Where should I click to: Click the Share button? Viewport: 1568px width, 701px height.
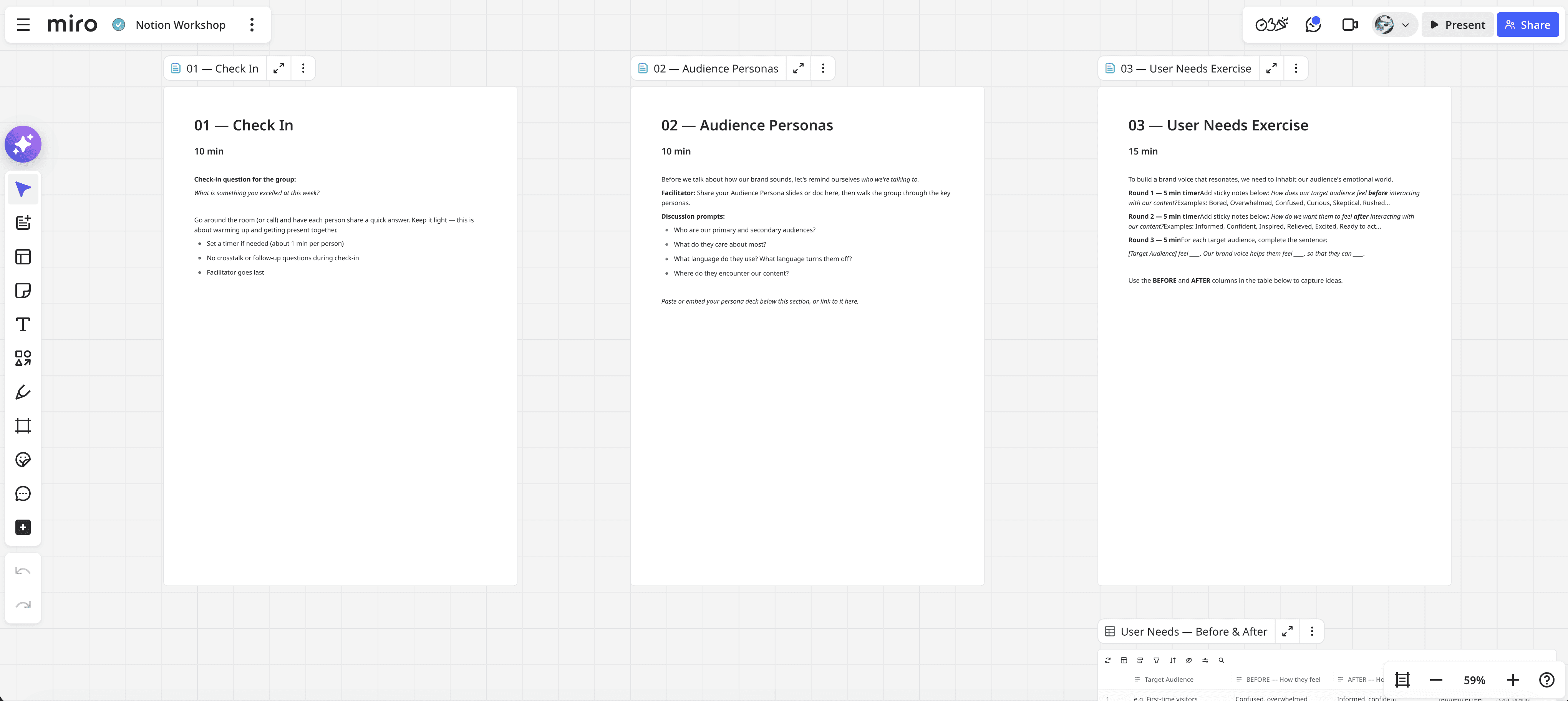coord(1527,25)
